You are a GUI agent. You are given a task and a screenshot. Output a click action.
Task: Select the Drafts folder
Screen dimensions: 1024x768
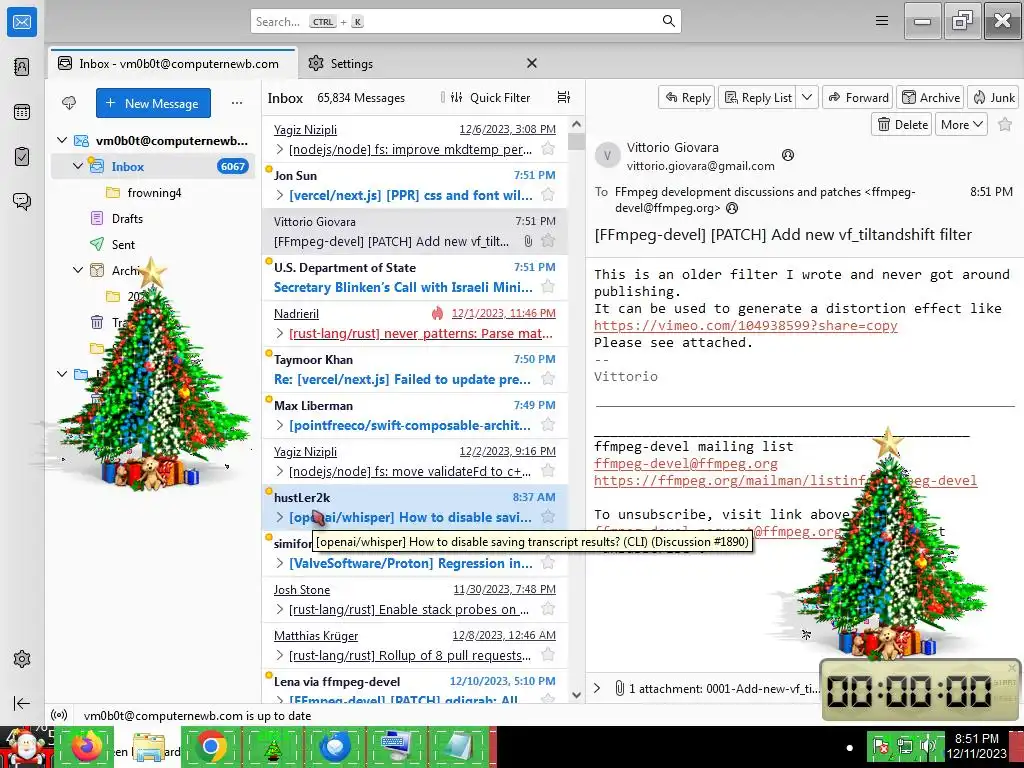(x=127, y=219)
